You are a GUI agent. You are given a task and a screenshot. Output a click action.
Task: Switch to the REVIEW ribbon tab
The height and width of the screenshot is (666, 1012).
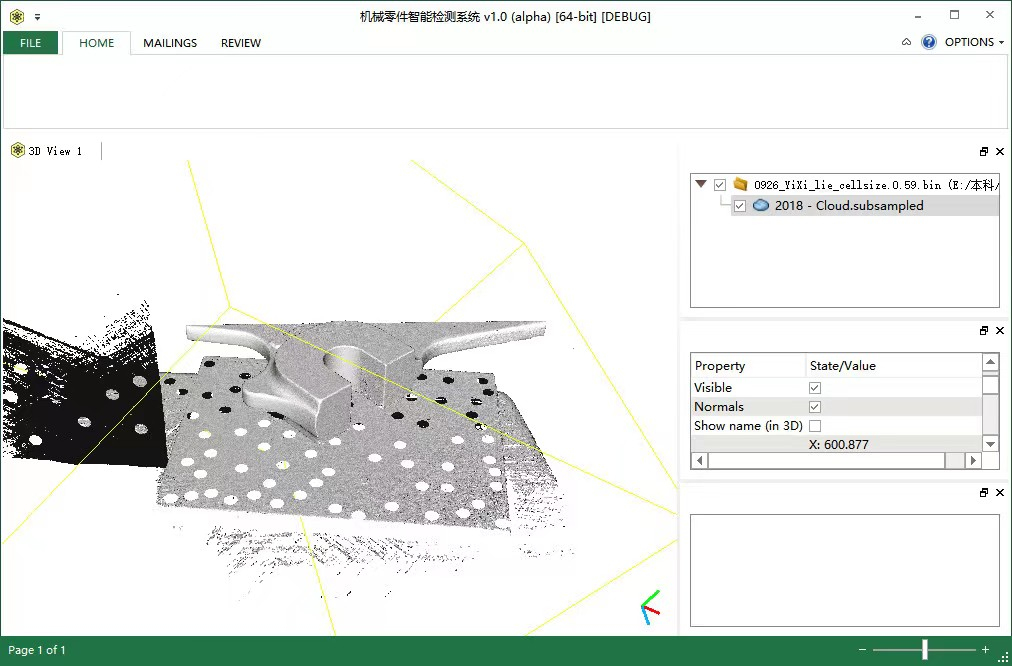241,43
